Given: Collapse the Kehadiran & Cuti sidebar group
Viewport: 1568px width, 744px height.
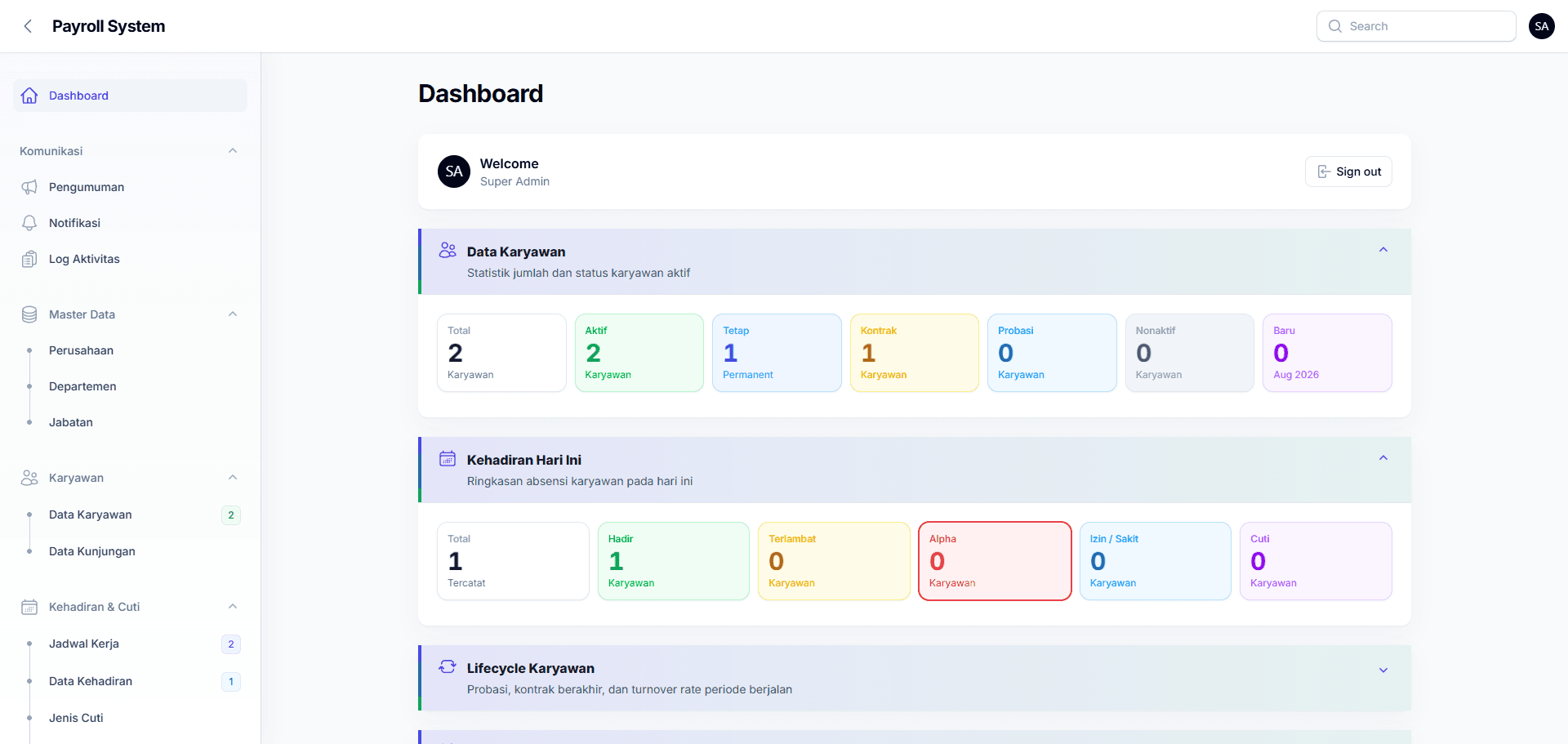Looking at the screenshot, I should [233, 607].
